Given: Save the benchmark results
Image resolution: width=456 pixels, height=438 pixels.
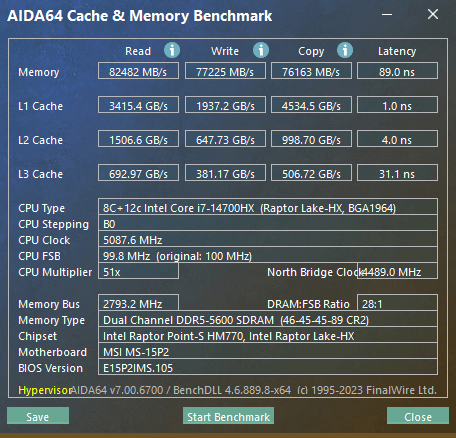Looking at the screenshot, I should coord(38,416).
